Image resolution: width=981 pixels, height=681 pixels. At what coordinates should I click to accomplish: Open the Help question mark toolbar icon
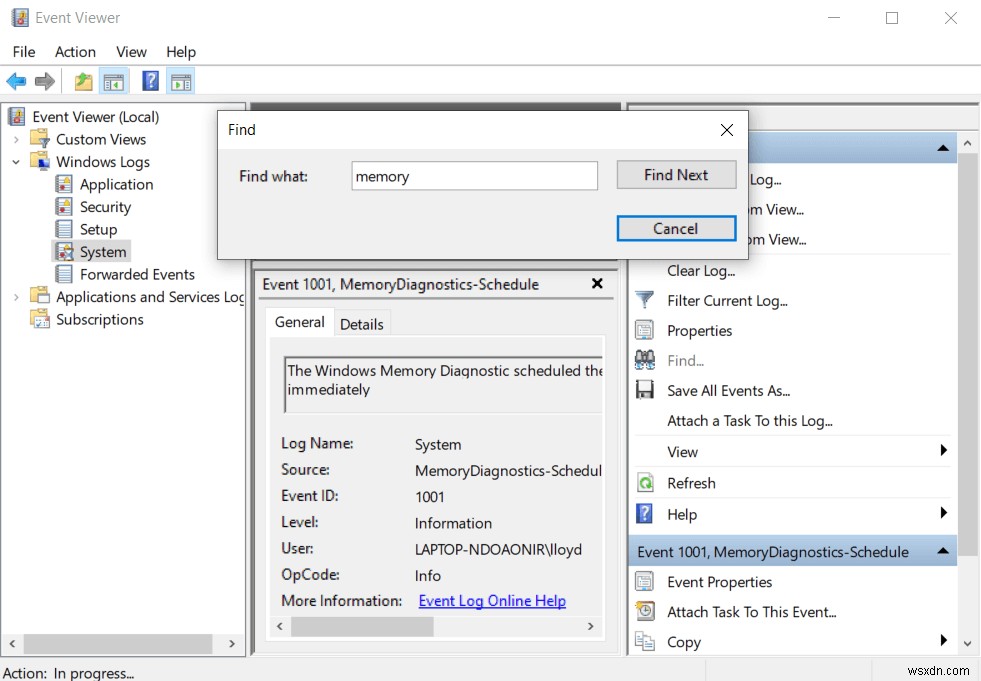point(149,81)
